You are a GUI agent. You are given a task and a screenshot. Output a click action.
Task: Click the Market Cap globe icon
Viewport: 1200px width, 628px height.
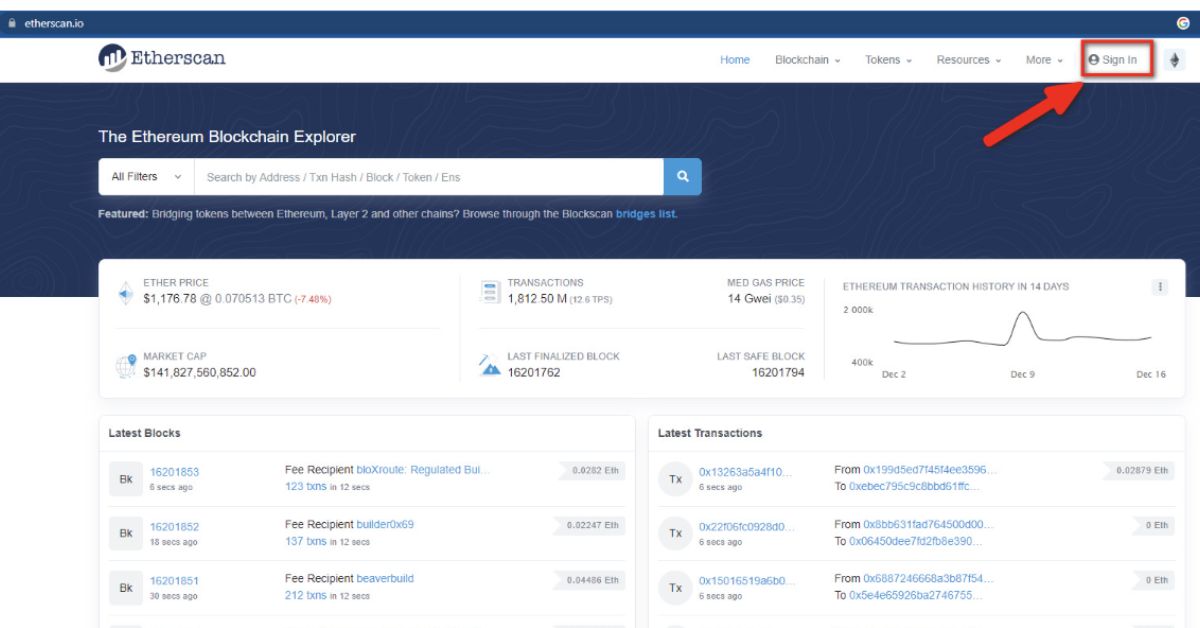126,366
